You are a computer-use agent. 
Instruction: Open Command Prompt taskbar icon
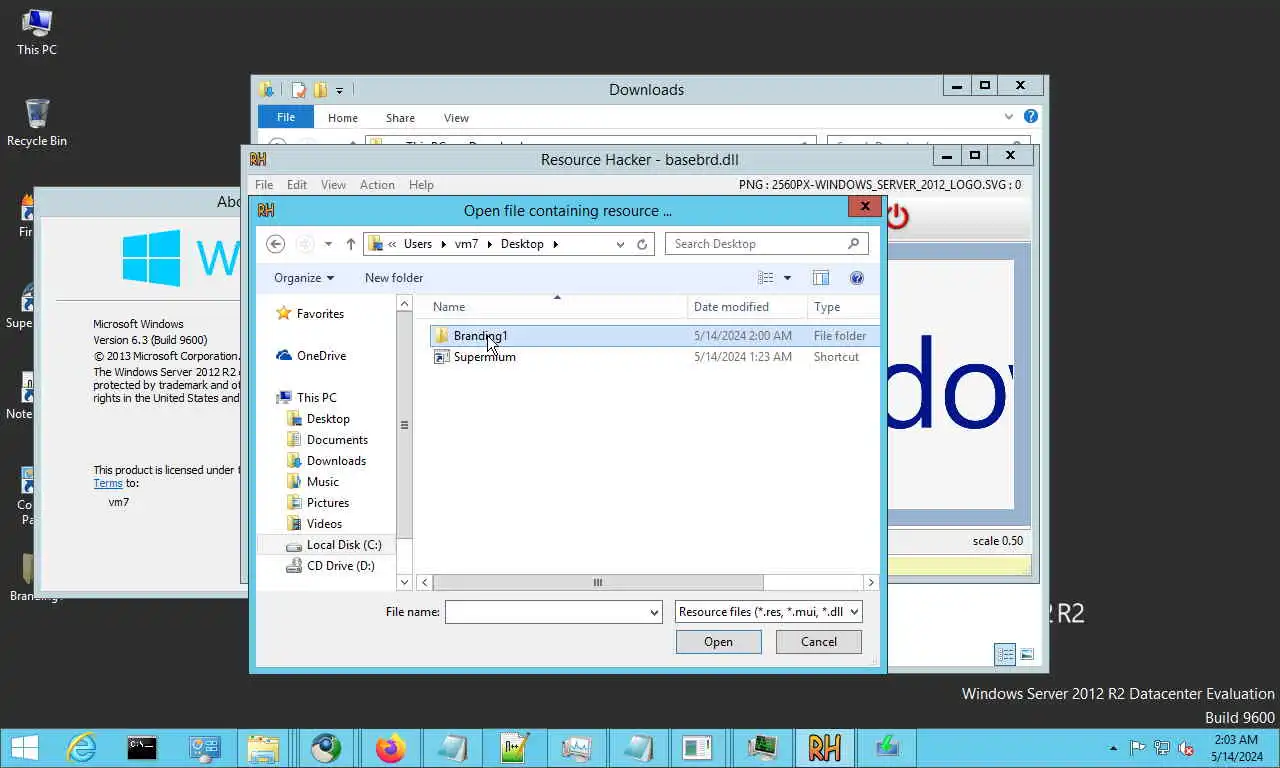point(142,748)
